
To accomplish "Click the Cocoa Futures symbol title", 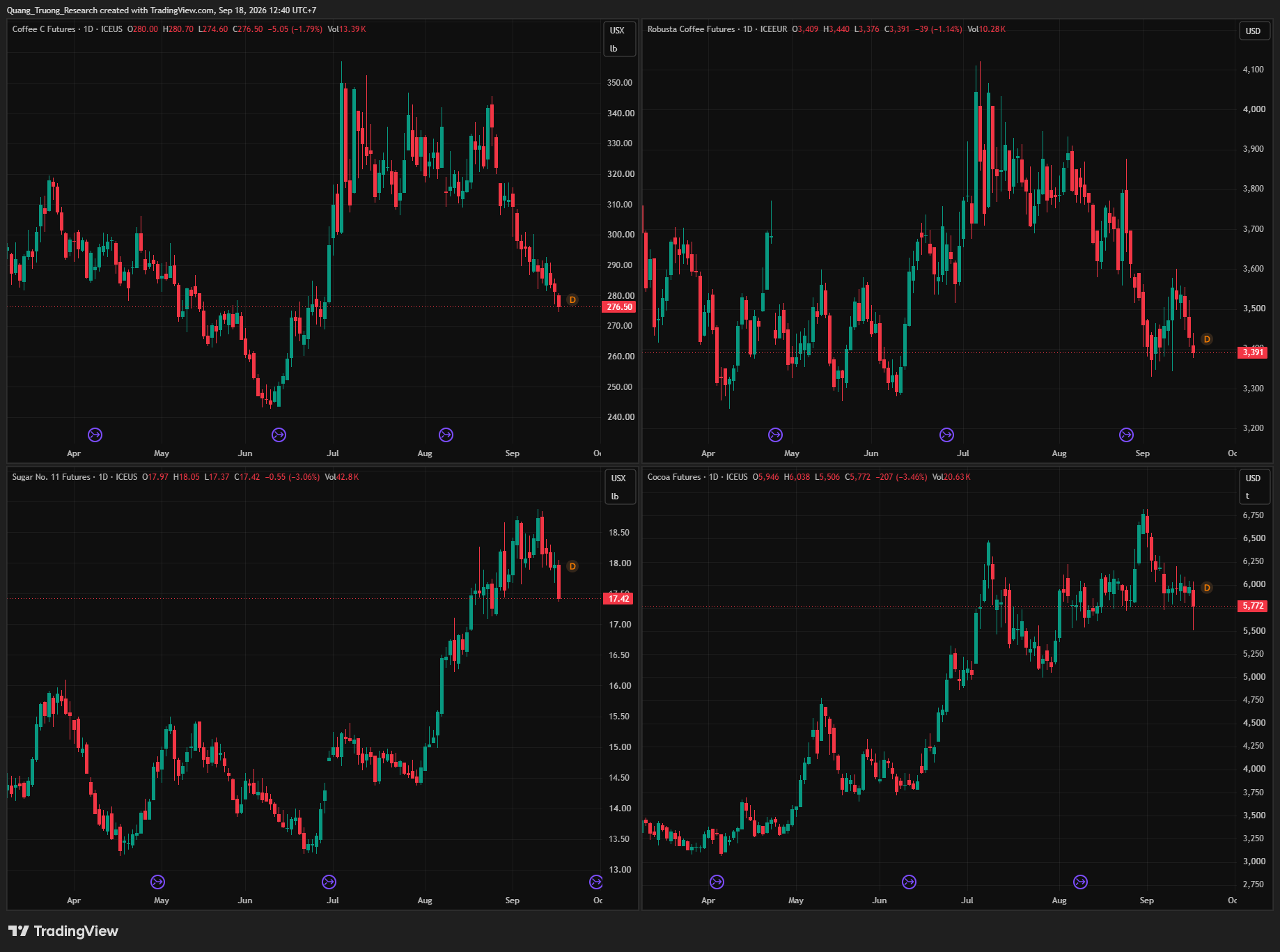I will coord(674,477).
